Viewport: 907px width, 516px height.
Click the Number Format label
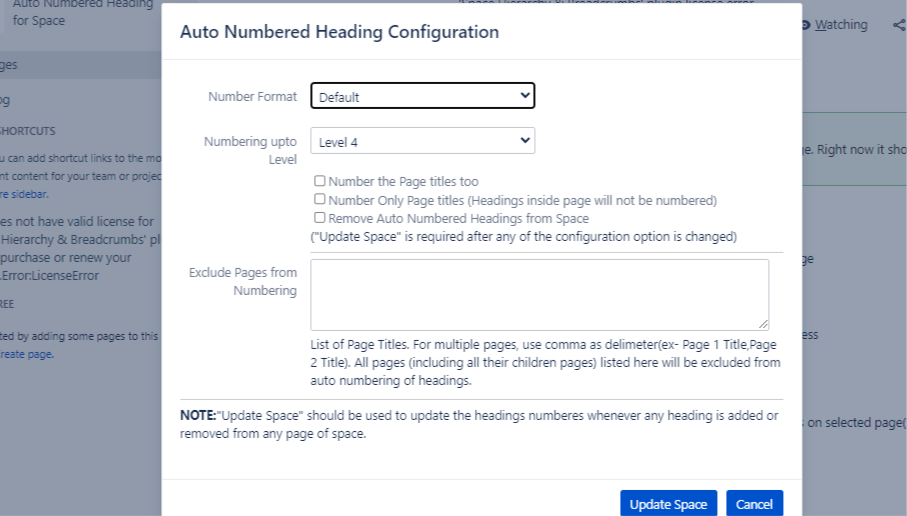click(252, 97)
